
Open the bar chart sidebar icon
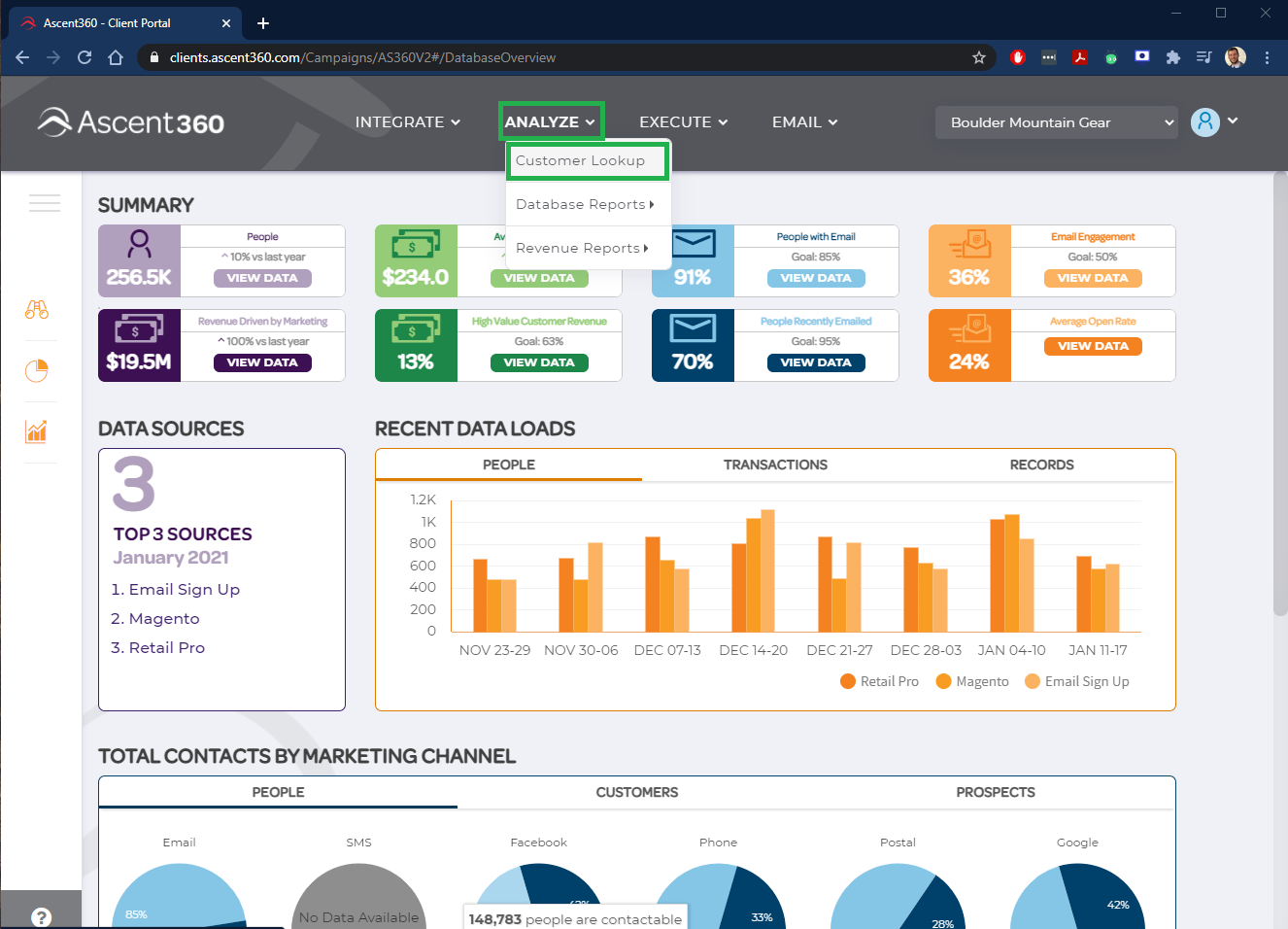click(37, 431)
